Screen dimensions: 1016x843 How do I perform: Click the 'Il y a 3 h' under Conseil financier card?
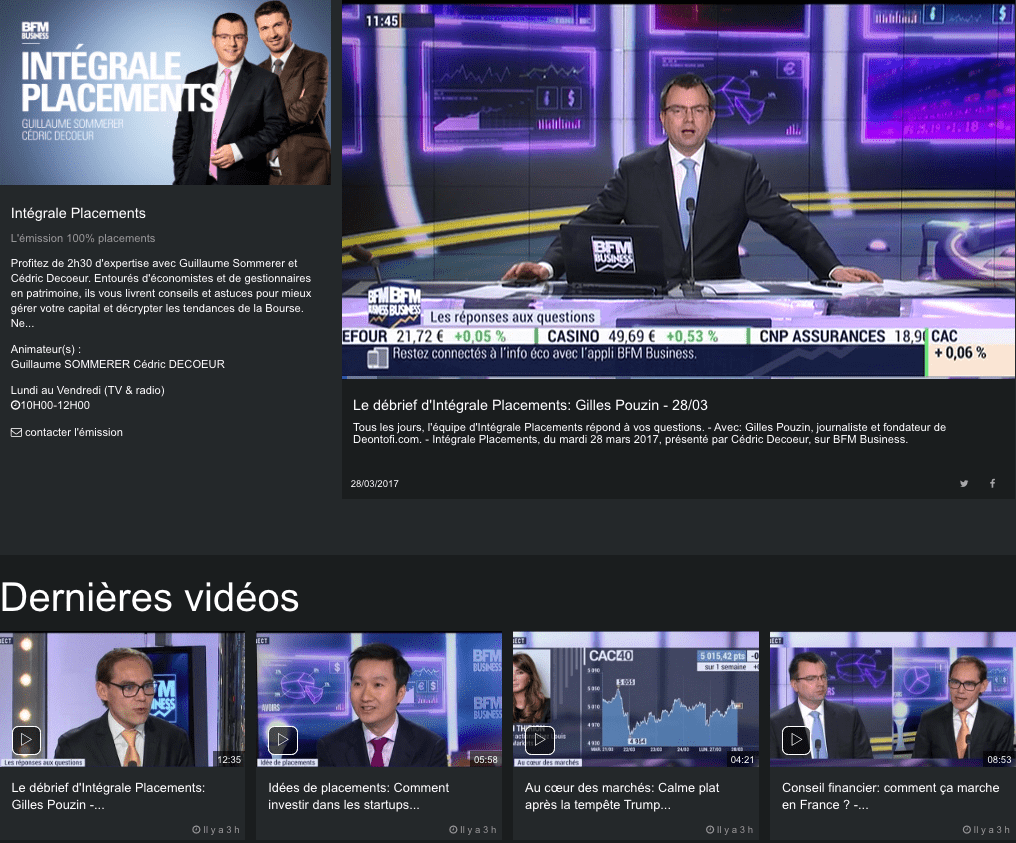coord(986,829)
